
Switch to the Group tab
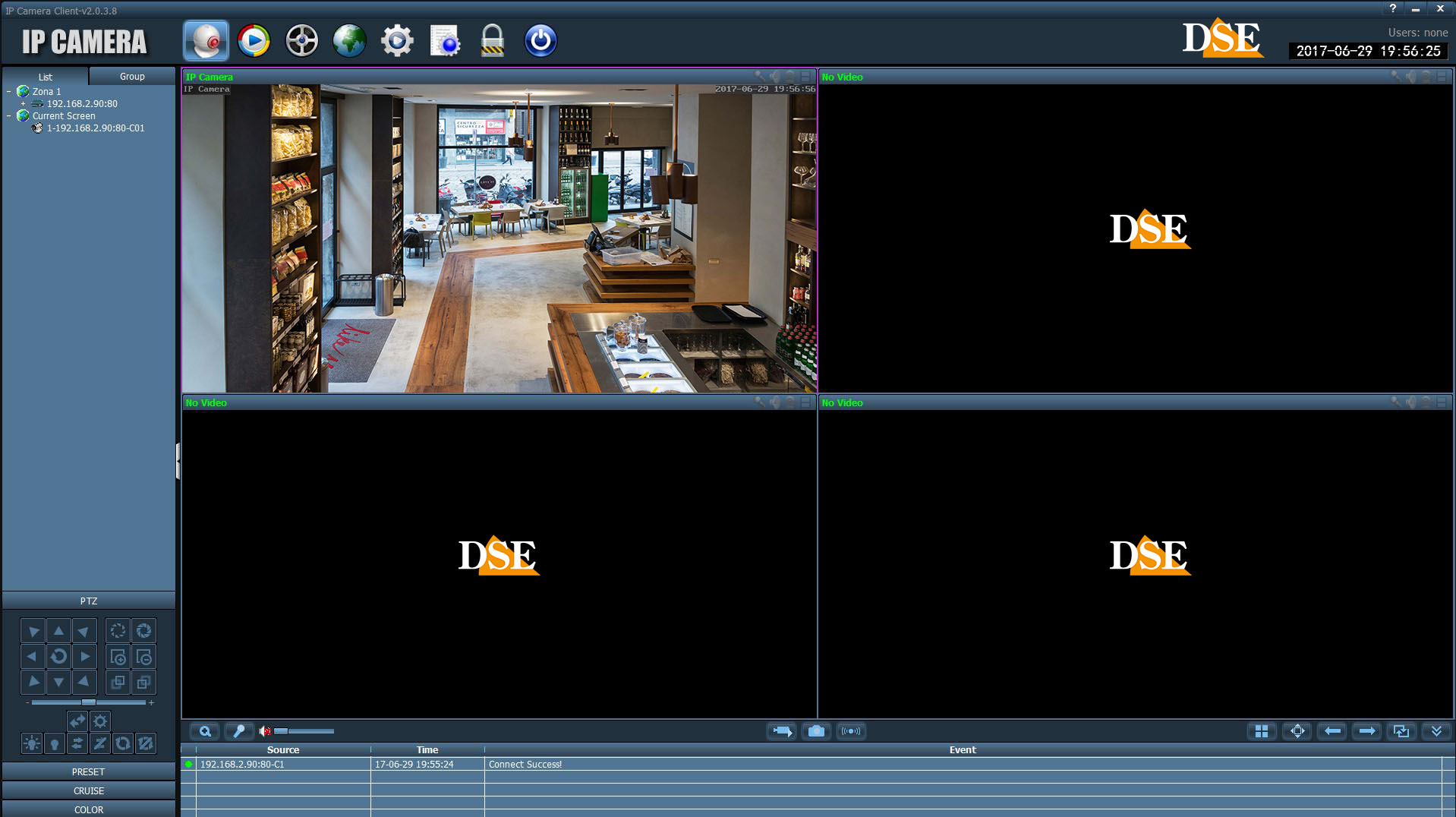pos(132,77)
